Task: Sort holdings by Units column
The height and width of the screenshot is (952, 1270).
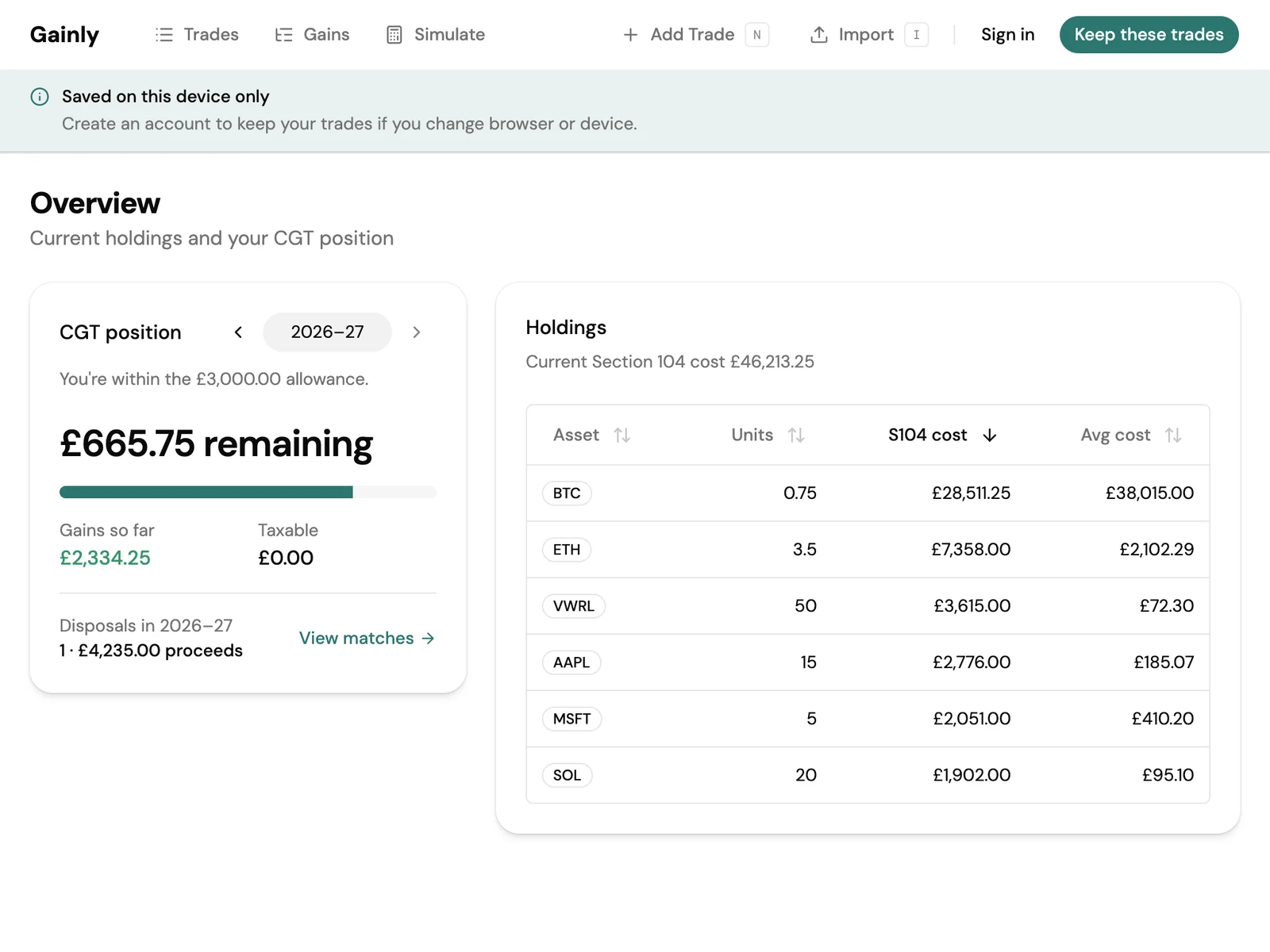Action: 768,435
